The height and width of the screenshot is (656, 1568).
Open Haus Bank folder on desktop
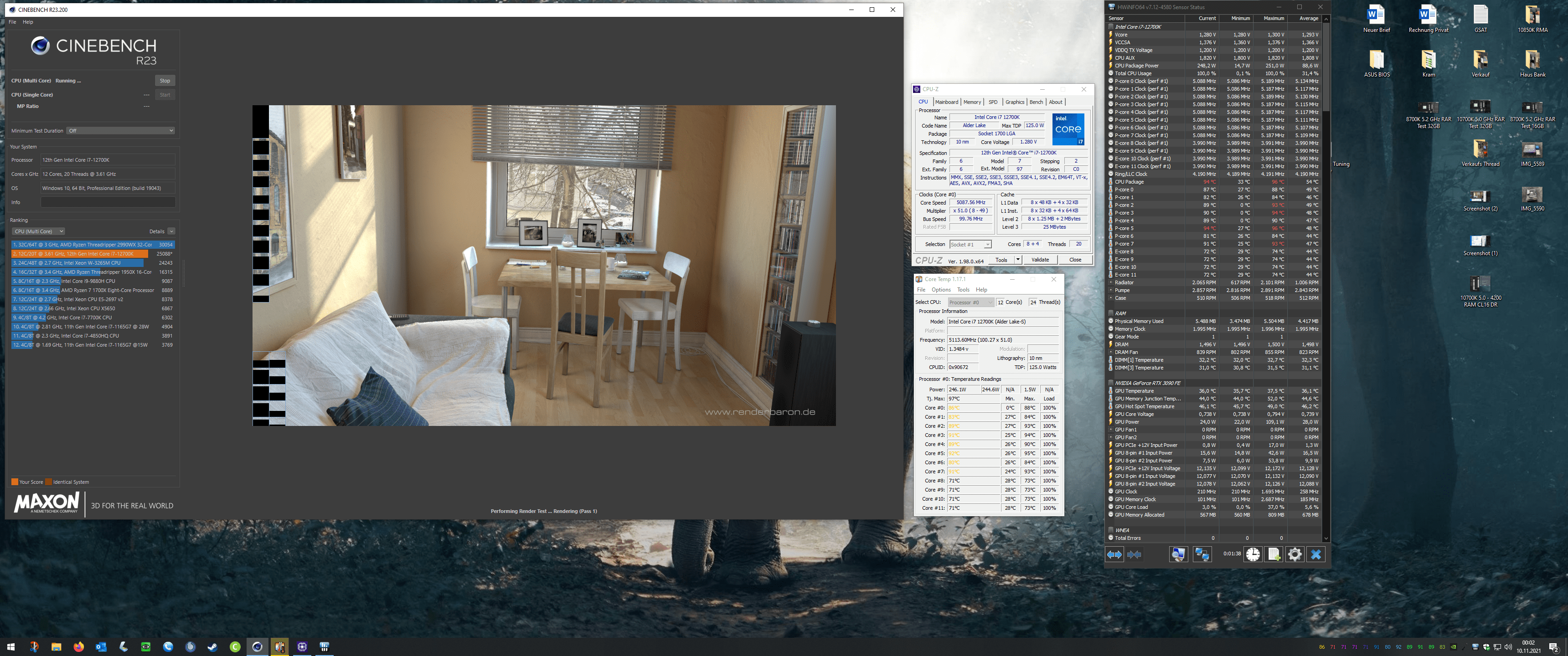(x=1532, y=63)
